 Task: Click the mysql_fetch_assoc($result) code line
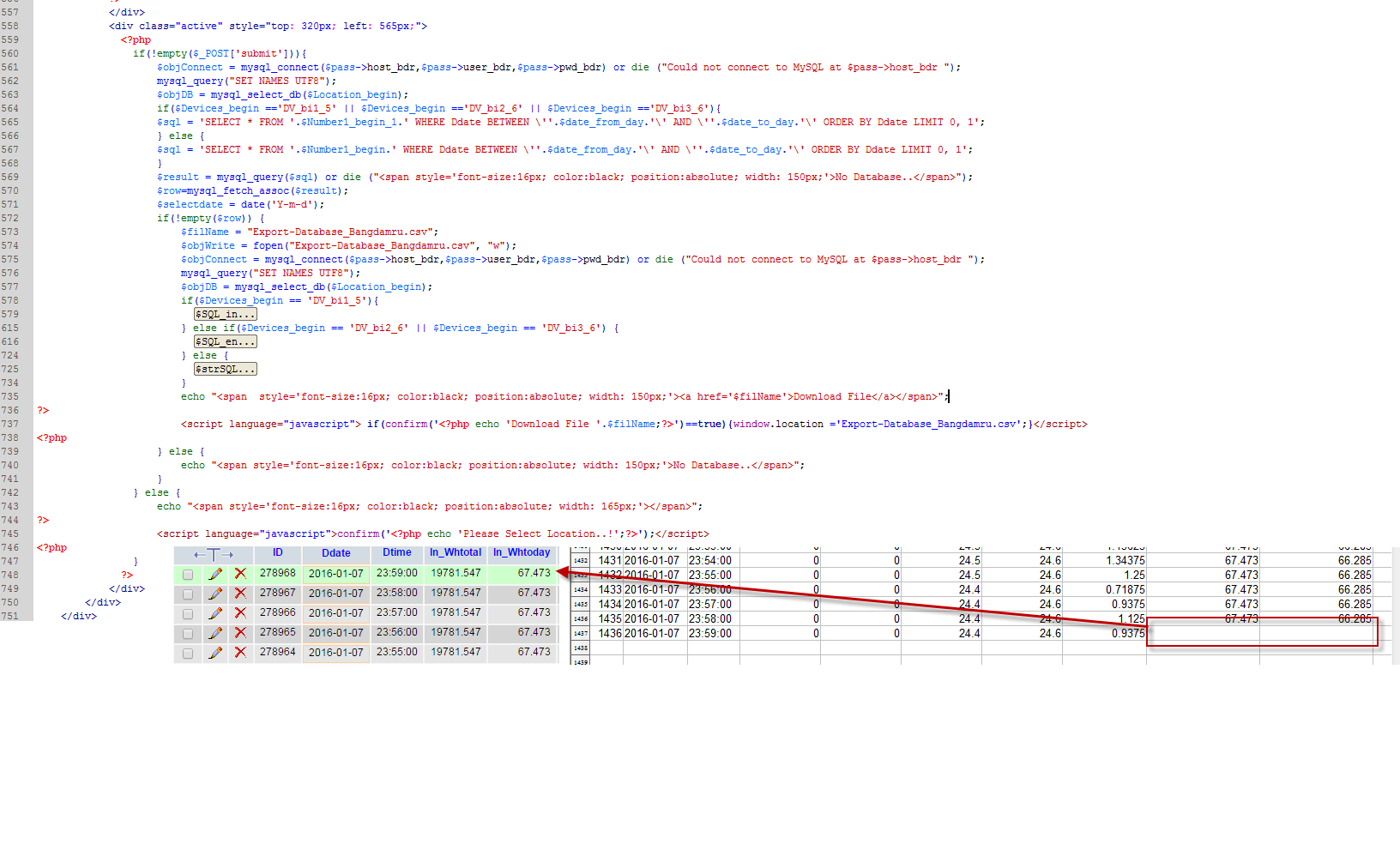[252, 190]
